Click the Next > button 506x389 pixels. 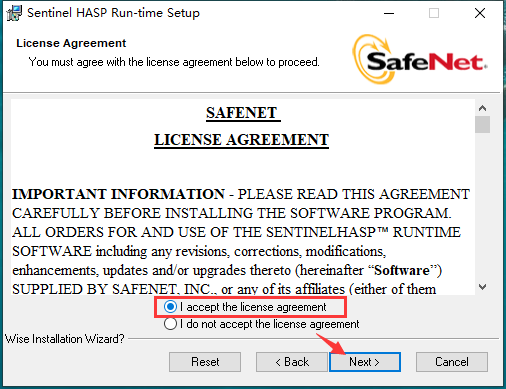(365, 362)
